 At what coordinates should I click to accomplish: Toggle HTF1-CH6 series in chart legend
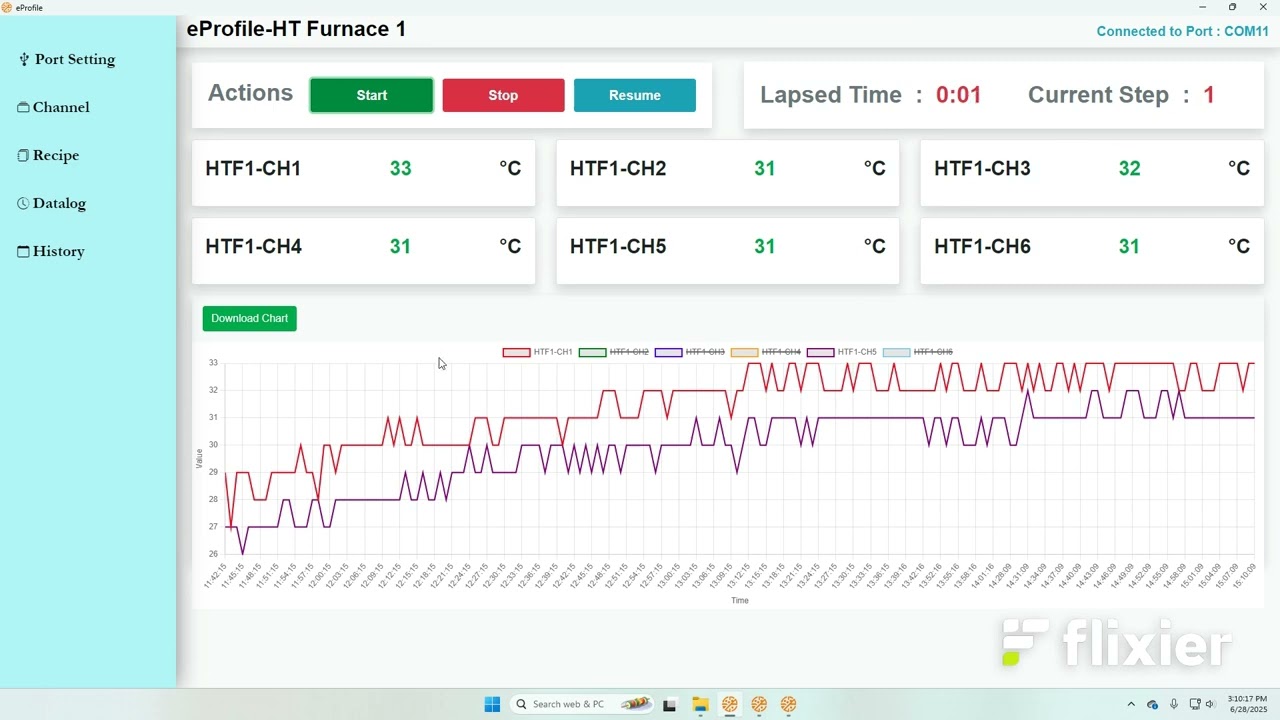(x=918, y=352)
